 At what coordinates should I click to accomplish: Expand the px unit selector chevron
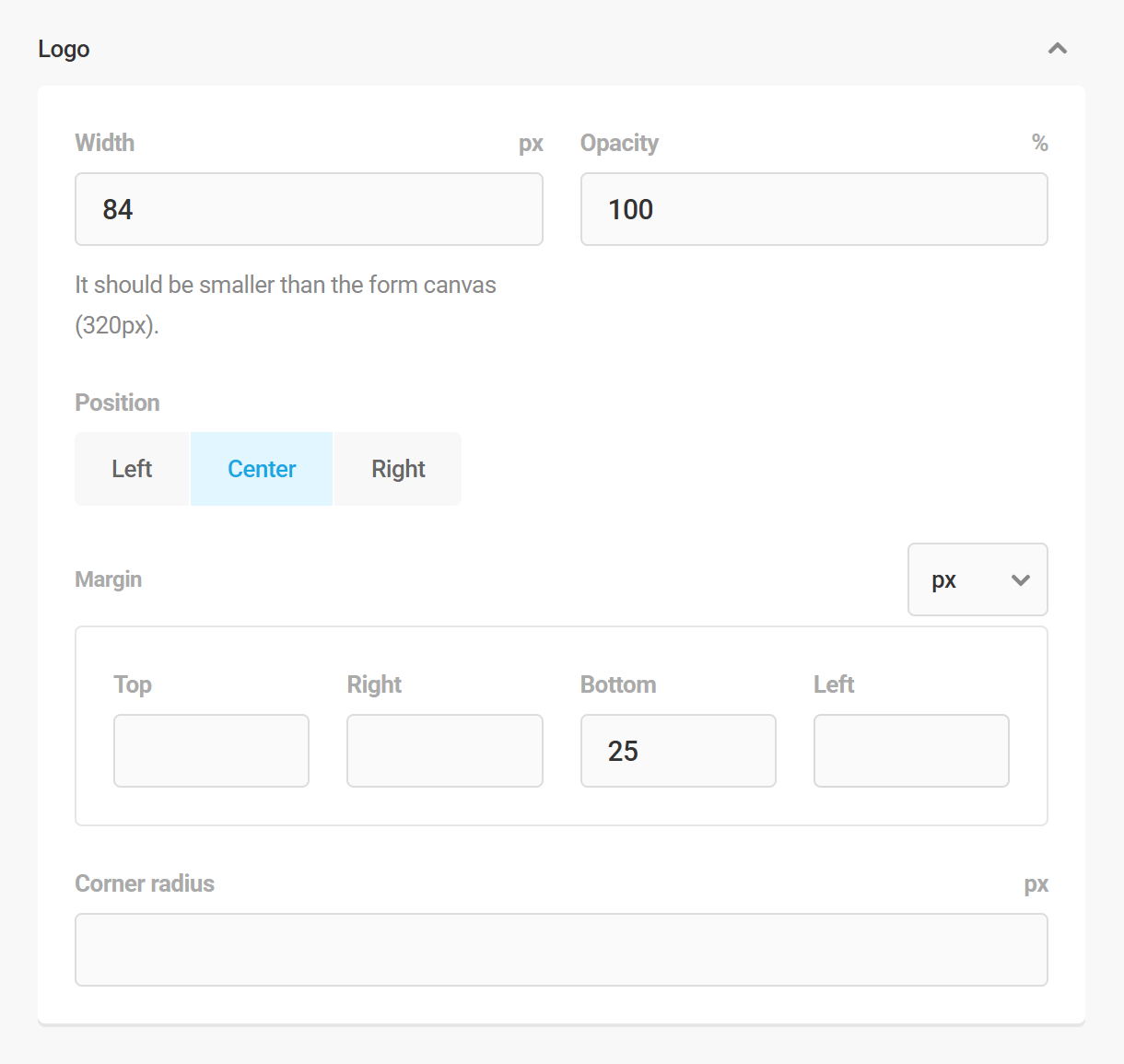coord(1019,579)
